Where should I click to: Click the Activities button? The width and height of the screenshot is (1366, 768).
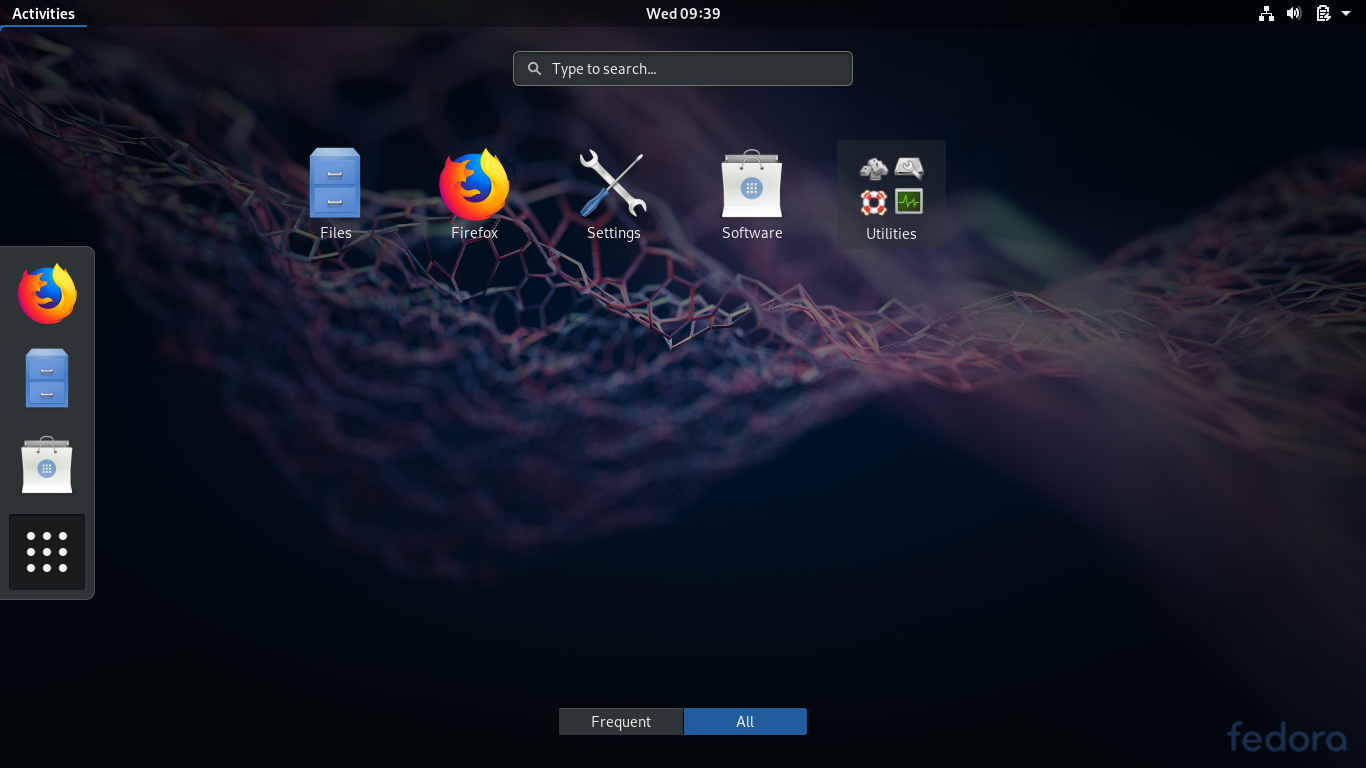(x=43, y=13)
